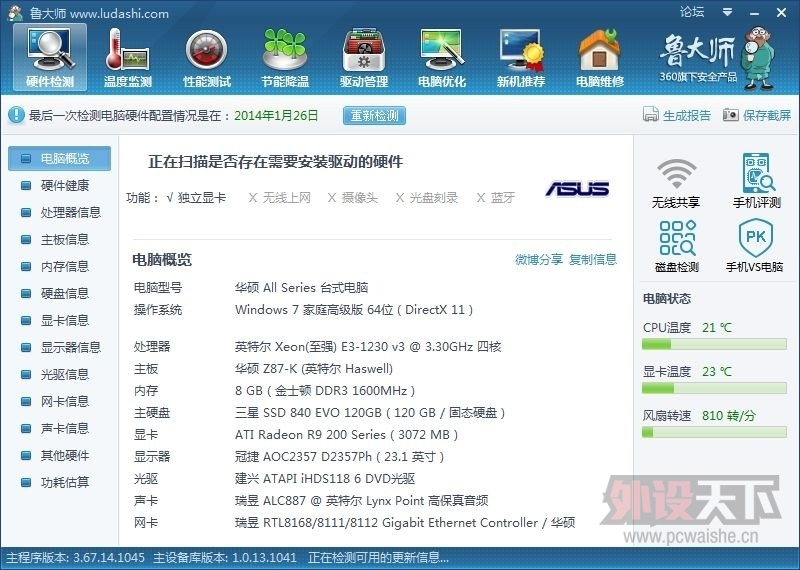The width and height of the screenshot is (800, 570).
Task: Open the 论坛 forum link
Action: (x=692, y=12)
